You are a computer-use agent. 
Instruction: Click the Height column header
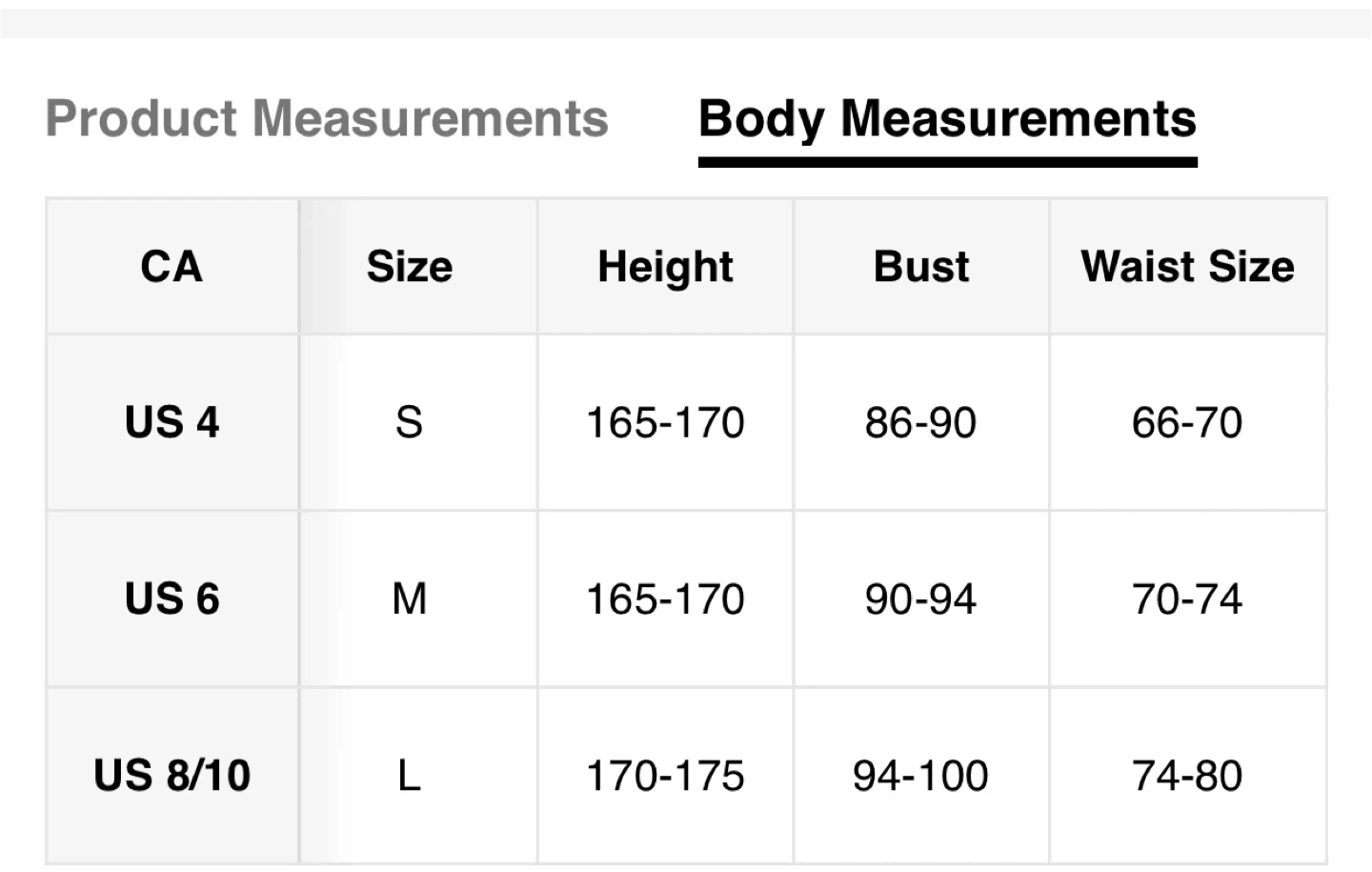665,267
